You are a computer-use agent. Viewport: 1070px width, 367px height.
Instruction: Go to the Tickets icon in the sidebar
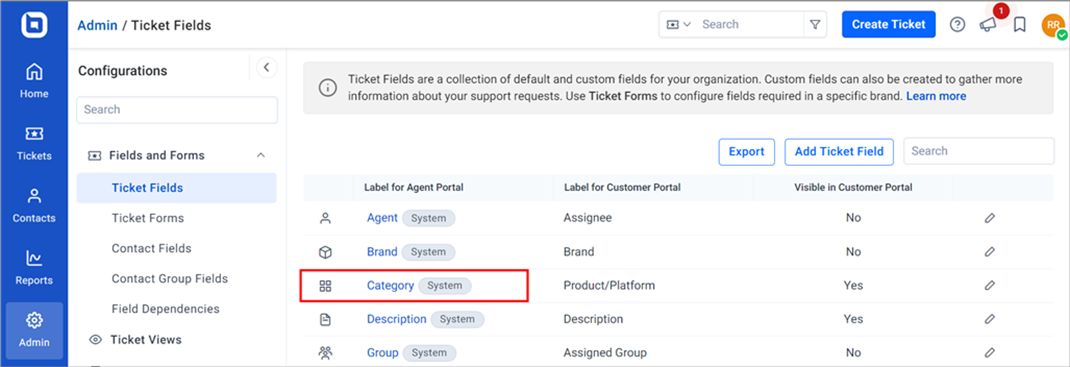tap(34, 144)
